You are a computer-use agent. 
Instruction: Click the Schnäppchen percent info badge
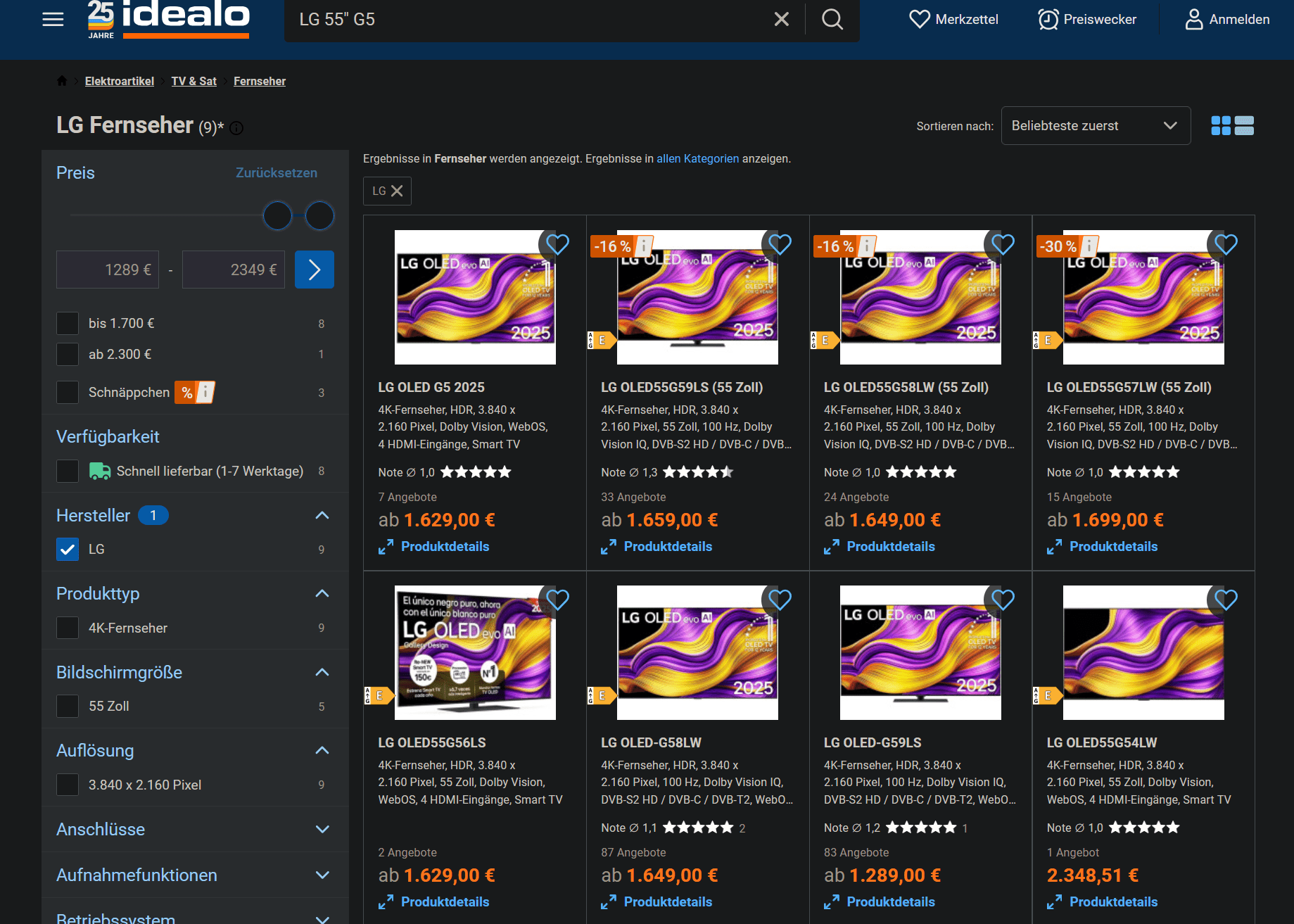click(x=195, y=393)
